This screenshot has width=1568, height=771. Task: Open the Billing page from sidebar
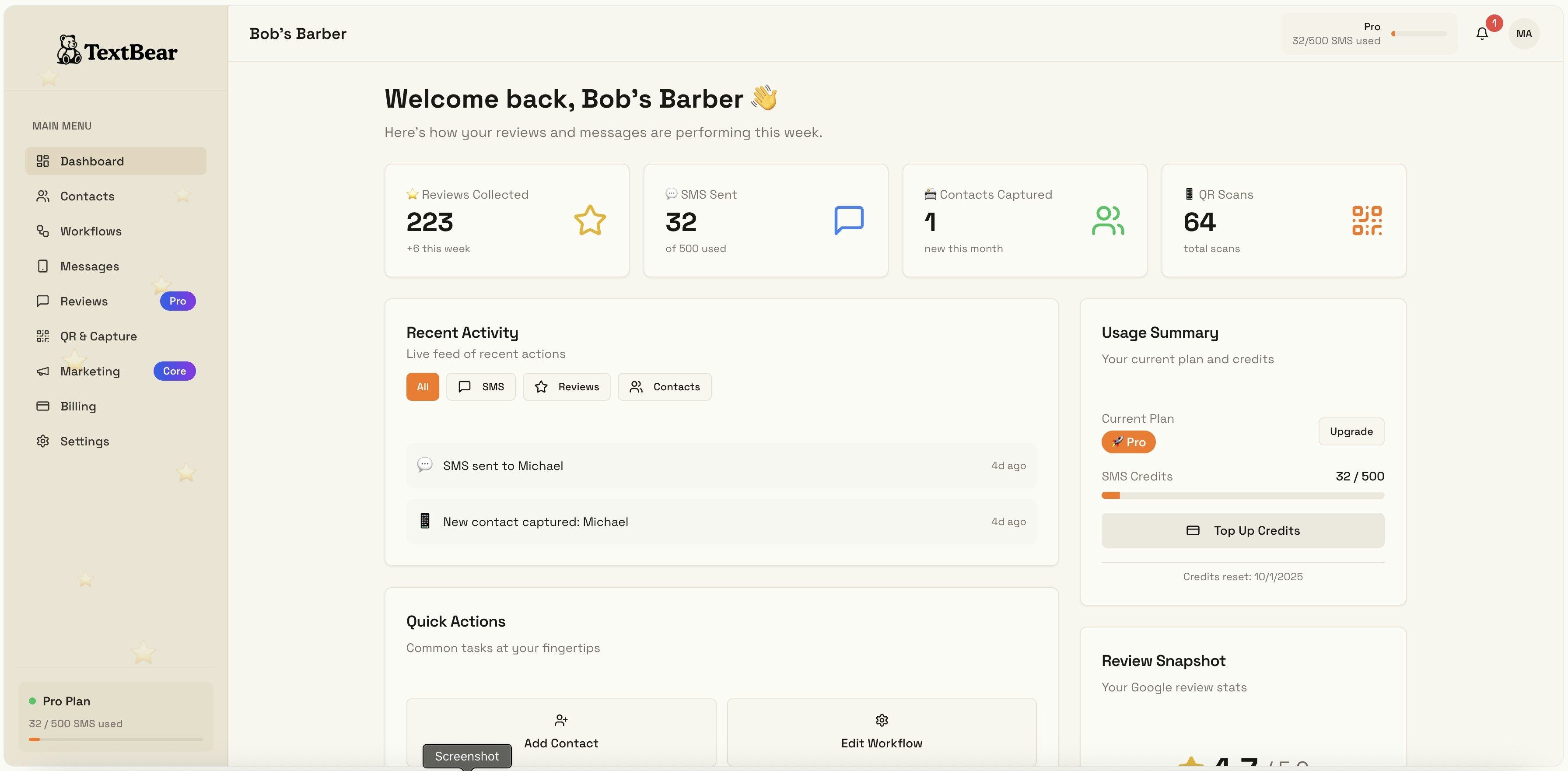coord(78,406)
